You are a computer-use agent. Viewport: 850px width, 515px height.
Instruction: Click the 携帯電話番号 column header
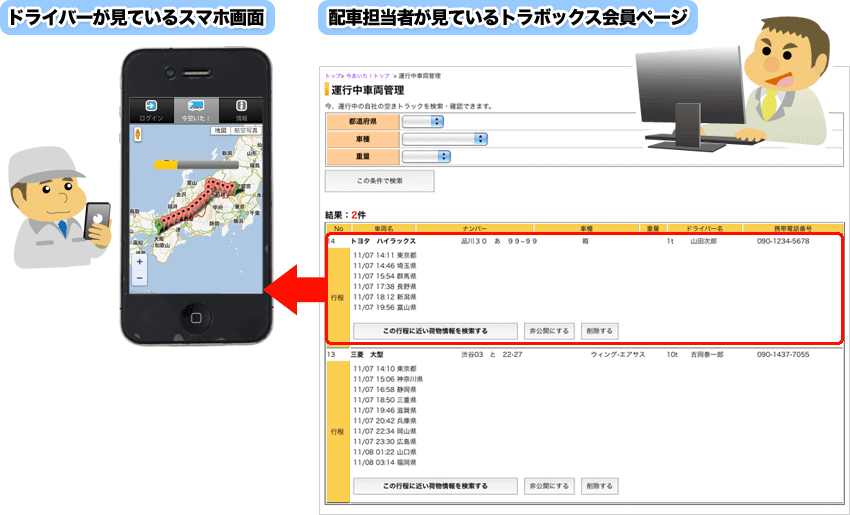[x=793, y=228]
